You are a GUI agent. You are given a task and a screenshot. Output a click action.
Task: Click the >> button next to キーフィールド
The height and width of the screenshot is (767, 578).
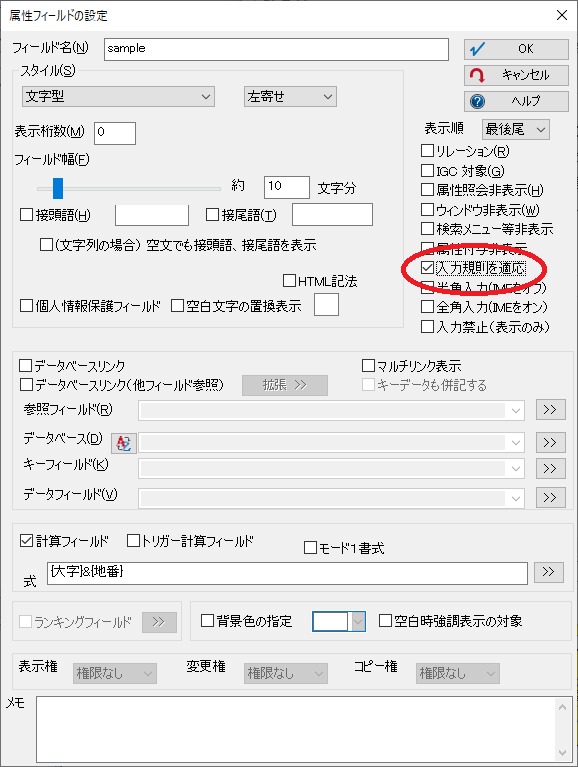[x=551, y=469]
